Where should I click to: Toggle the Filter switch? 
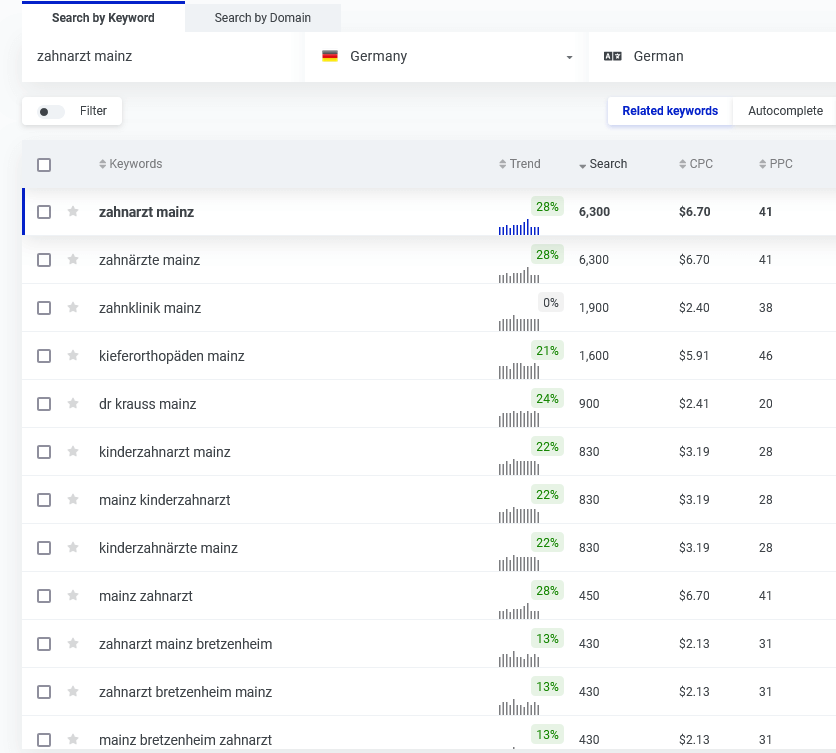[51, 111]
